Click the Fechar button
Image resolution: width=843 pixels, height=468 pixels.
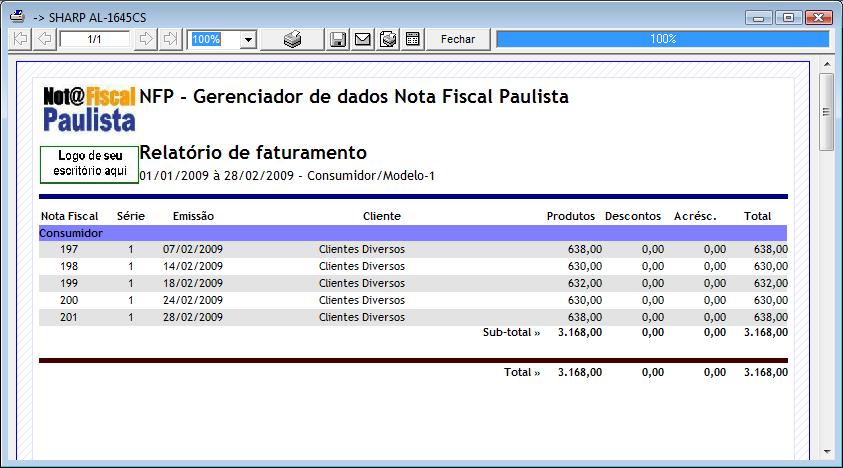[x=458, y=39]
